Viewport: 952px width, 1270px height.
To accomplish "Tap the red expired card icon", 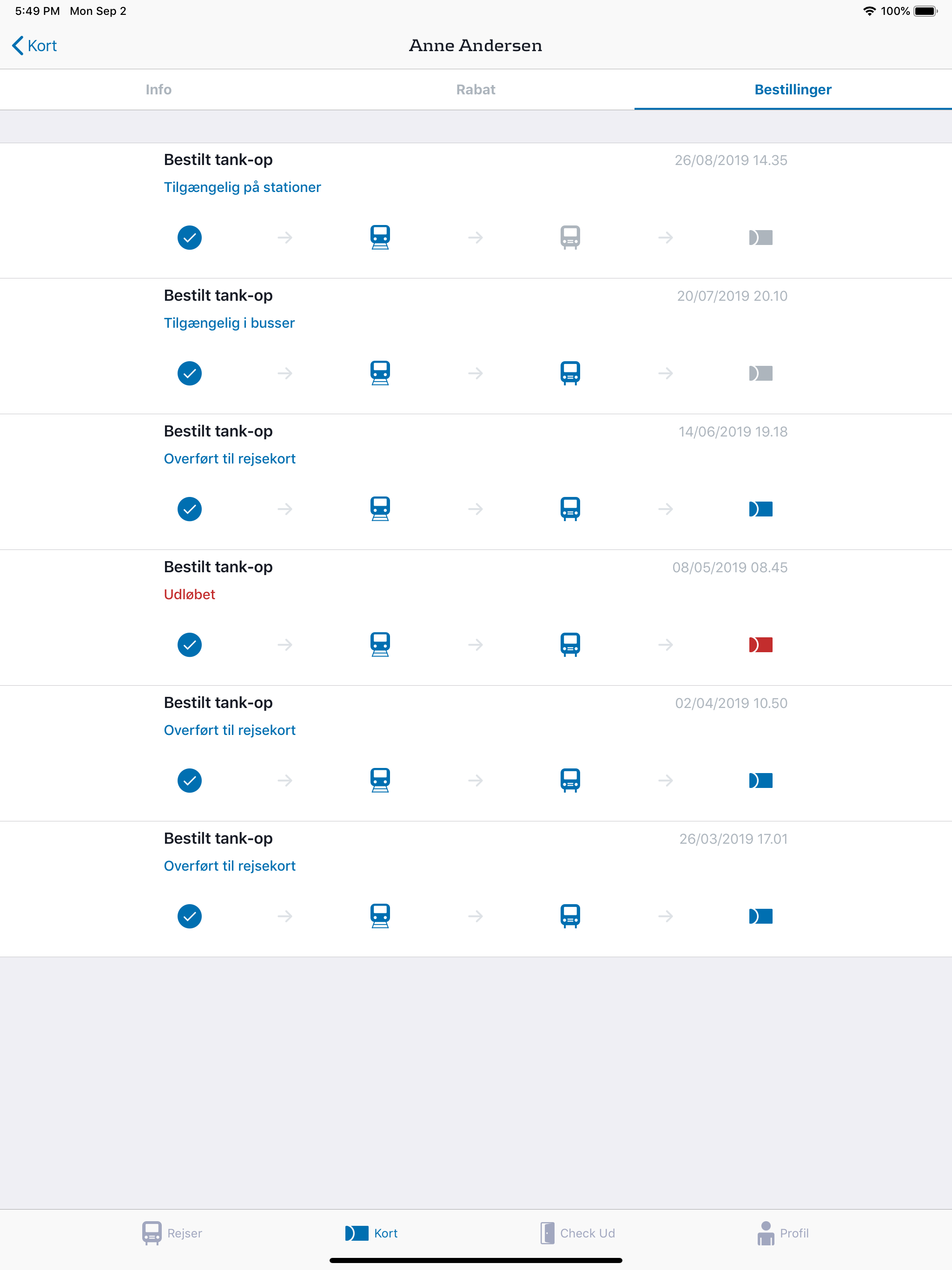I will pyautogui.click(x=761, y=645).
